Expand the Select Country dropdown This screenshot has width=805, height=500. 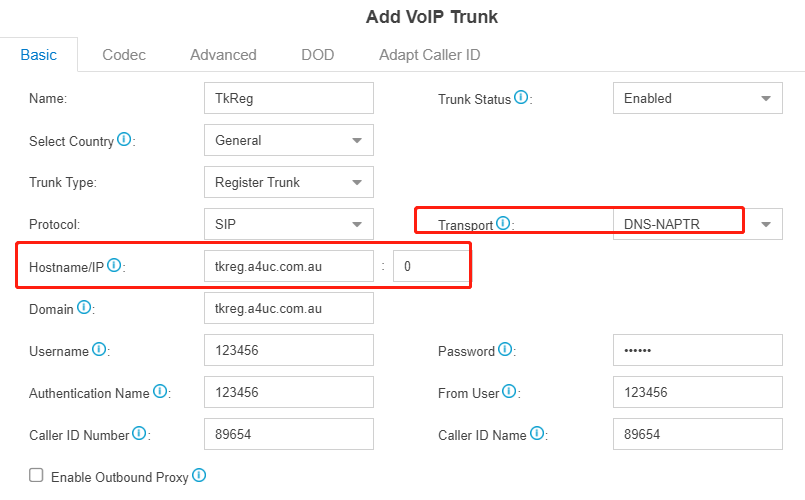[x=289, y=140]
